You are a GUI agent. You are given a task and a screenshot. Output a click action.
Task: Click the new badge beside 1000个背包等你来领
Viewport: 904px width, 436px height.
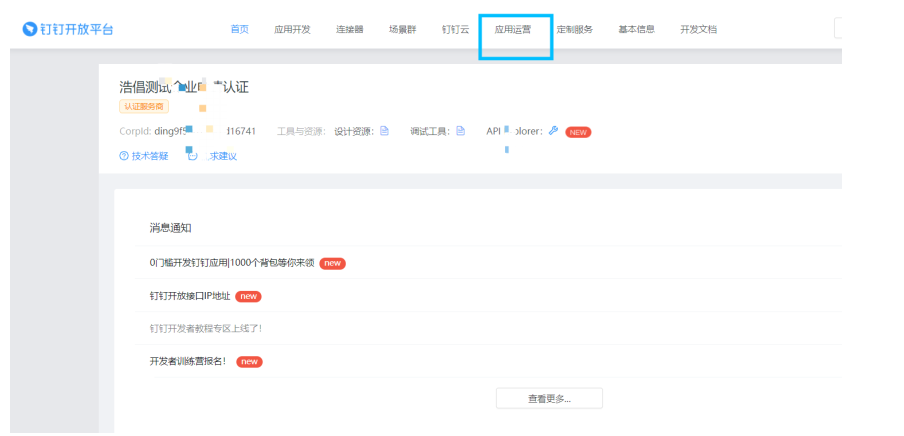pos(332,263)
